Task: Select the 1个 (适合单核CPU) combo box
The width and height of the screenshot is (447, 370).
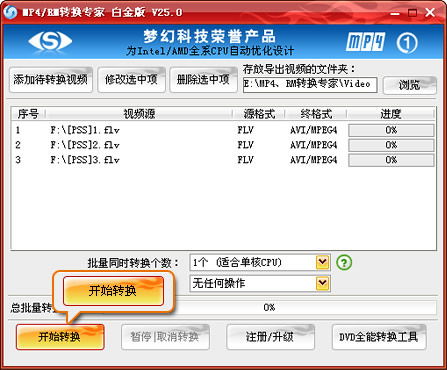Action: (x=260, y=263)
